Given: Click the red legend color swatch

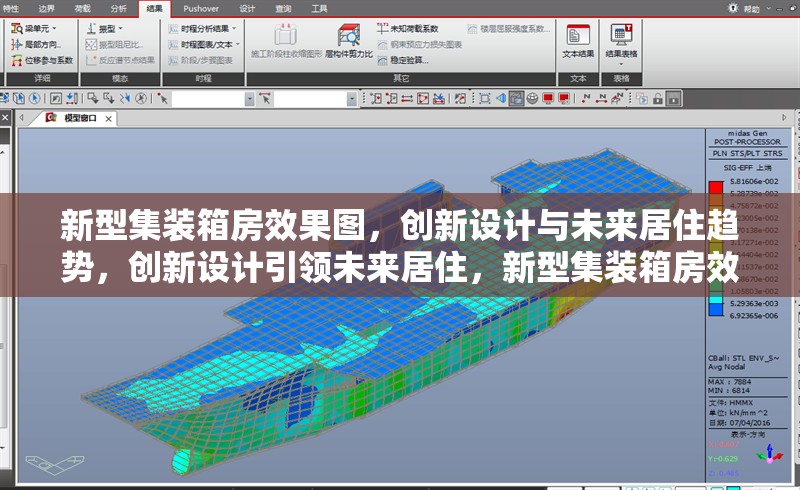Looking at the screenshot, I should [x=715, y=186].
